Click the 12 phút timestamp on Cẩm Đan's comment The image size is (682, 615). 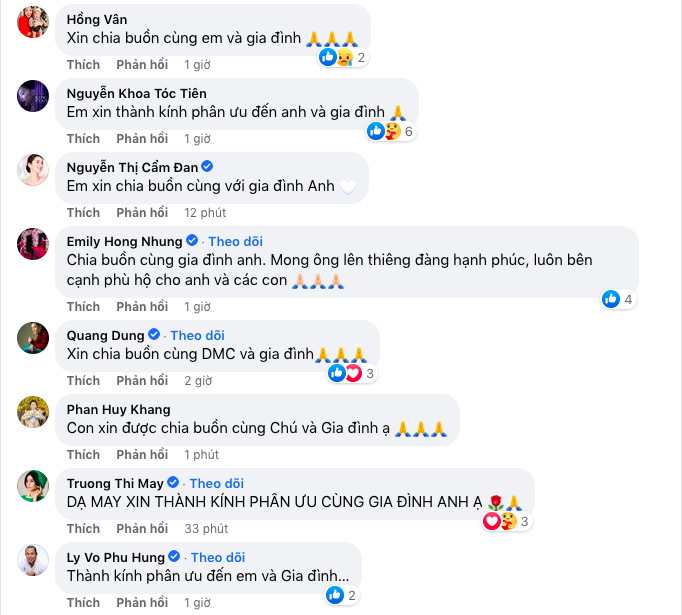coord(206,213)
